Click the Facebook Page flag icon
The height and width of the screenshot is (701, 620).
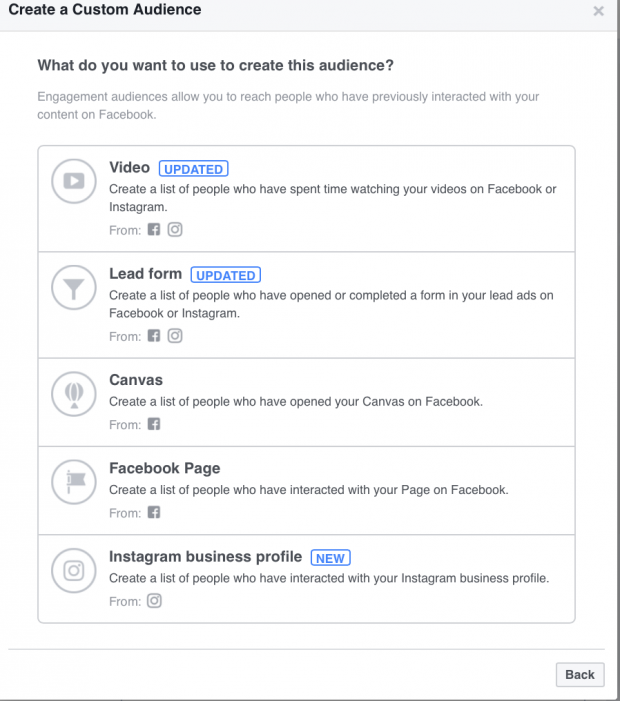74,484
